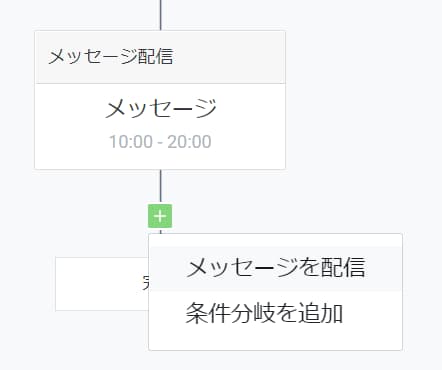Open the メッセージ配信 step card header
442x370 pixels.
(x=160, y=57)
